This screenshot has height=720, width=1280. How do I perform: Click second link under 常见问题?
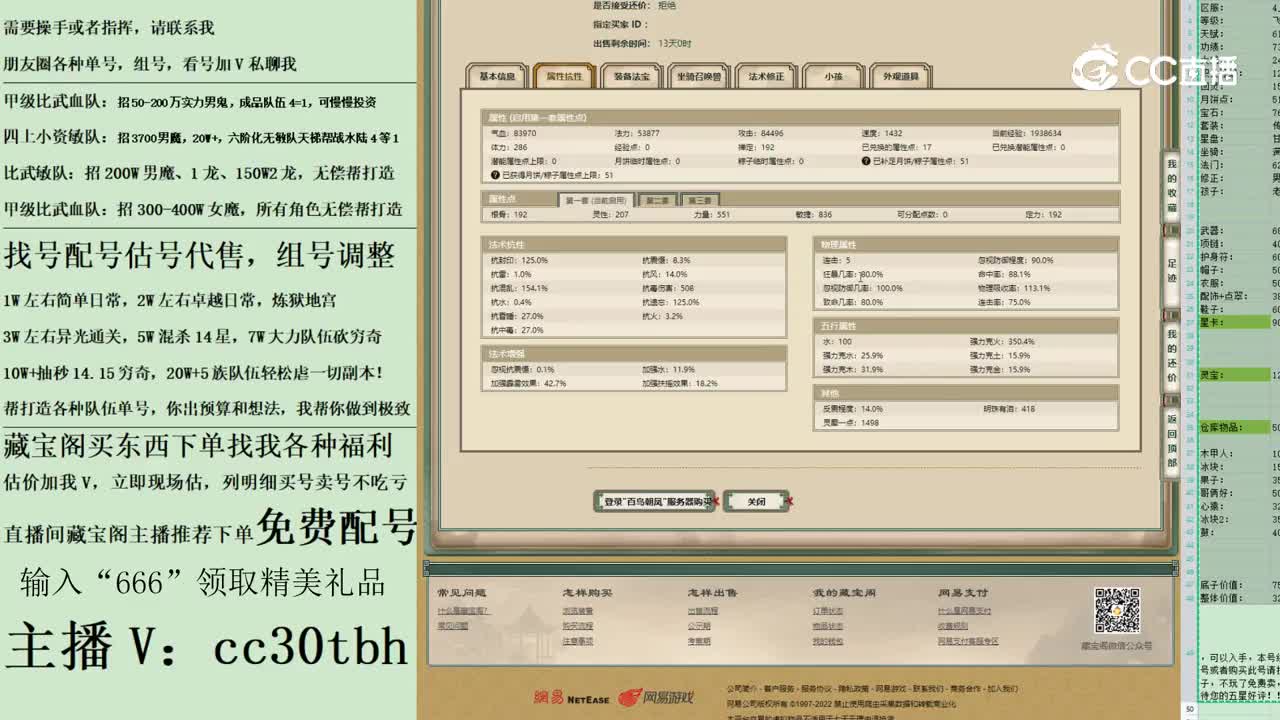(x=452, y=626)
